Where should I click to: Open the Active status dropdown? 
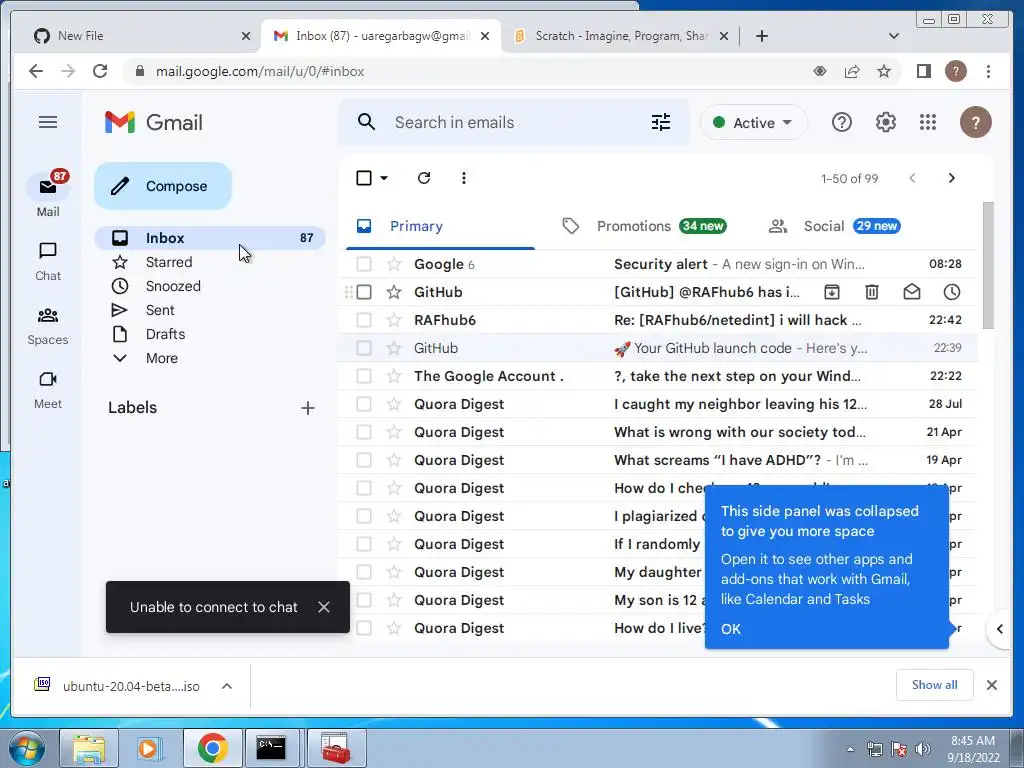753,123
